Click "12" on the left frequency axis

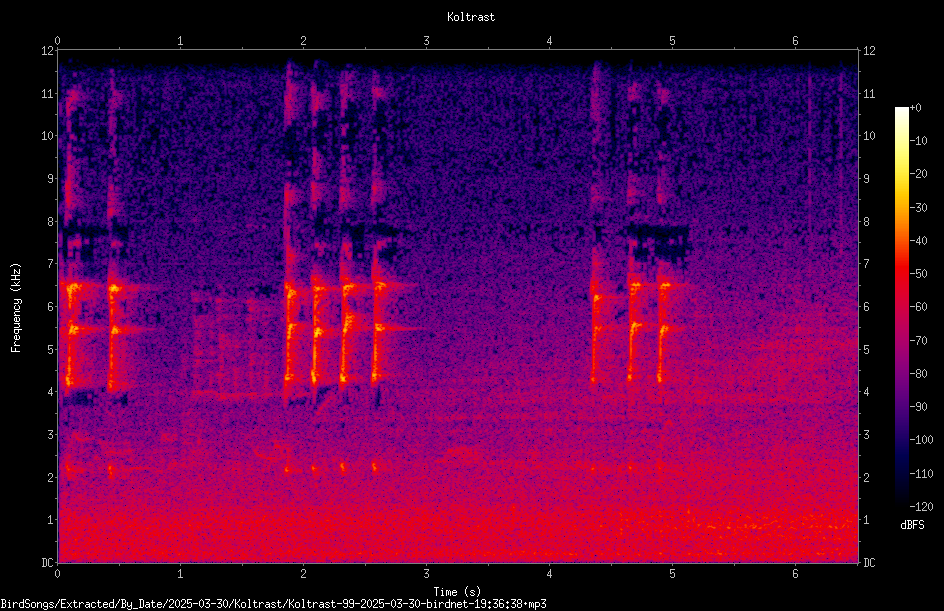tap(47, 51)
